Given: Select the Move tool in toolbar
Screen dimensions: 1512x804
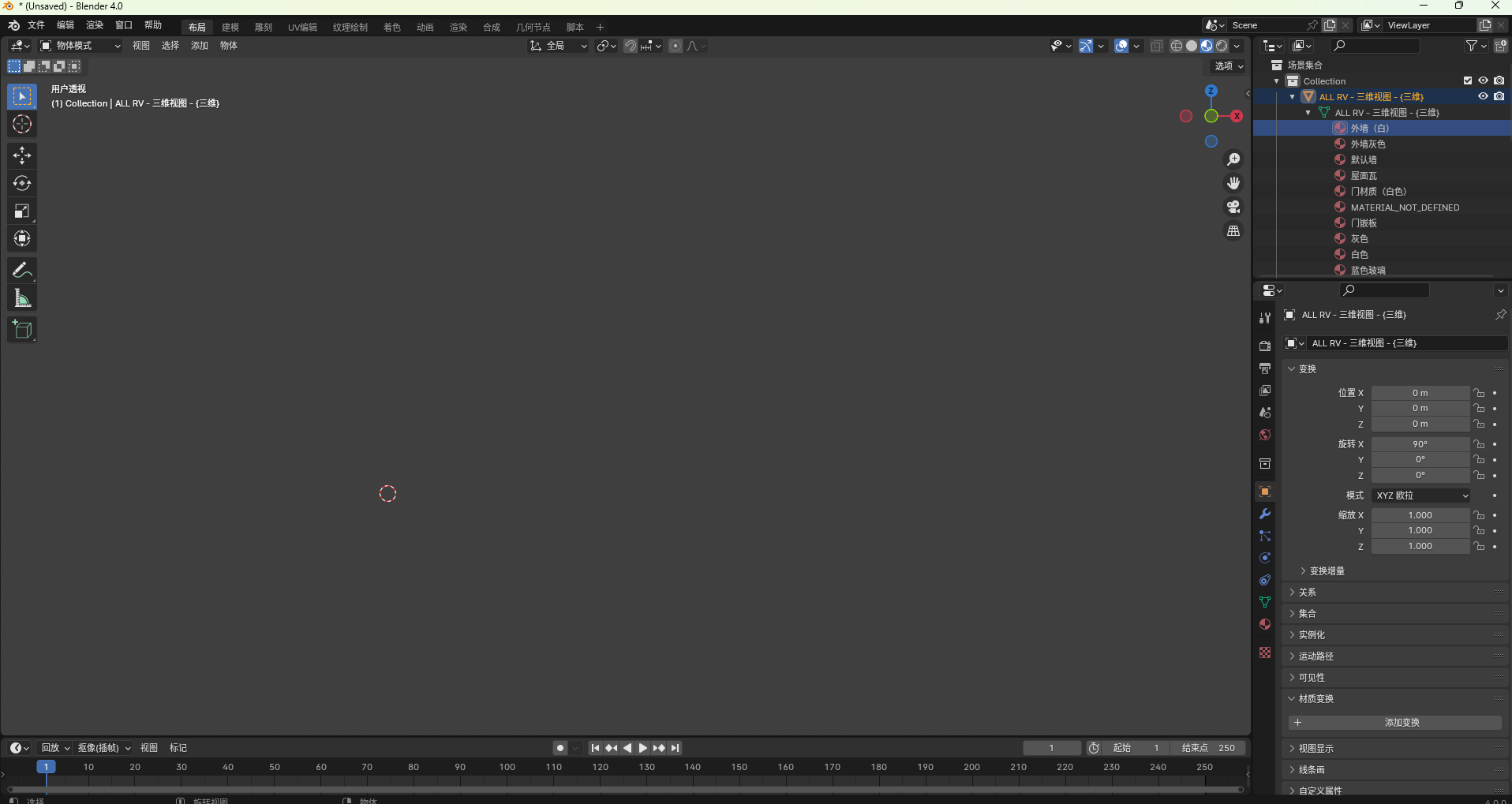Looking at the screenshot, I should (x=22, y=155).
